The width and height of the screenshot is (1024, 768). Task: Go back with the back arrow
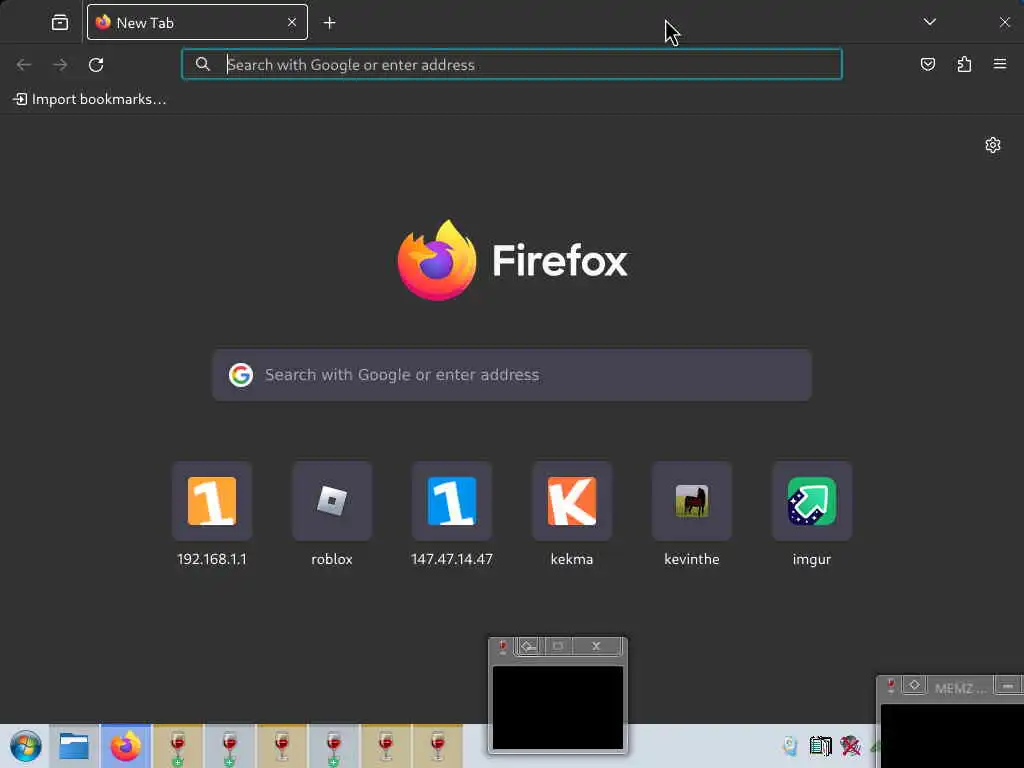[x=24, y=65]
